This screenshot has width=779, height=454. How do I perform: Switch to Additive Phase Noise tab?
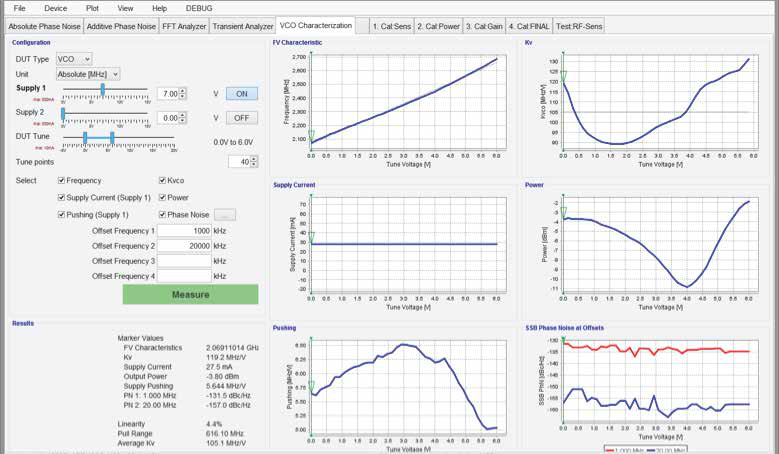click(x=121, y=26)
